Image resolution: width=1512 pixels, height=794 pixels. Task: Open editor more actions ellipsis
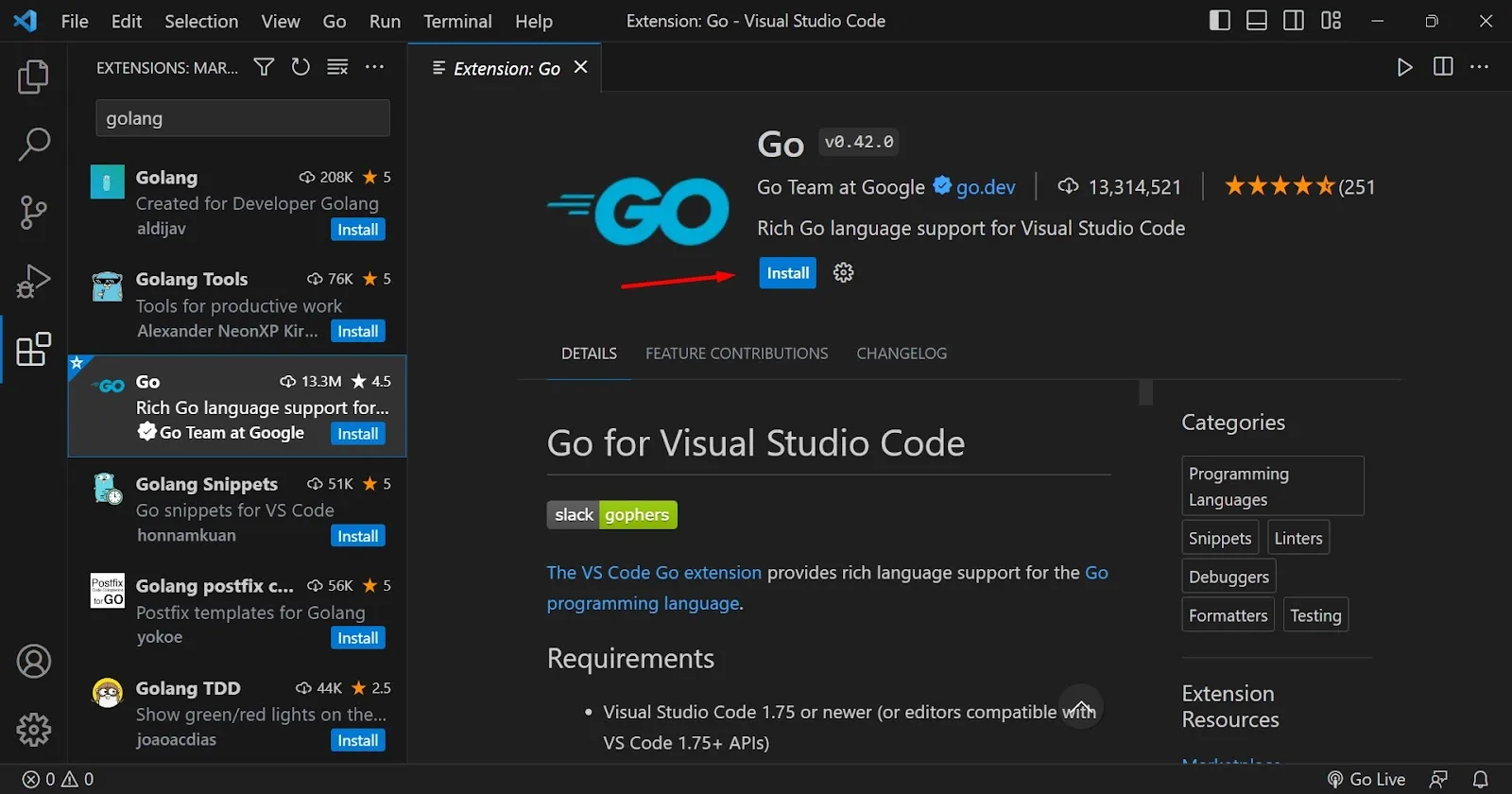click(1480, 67)
